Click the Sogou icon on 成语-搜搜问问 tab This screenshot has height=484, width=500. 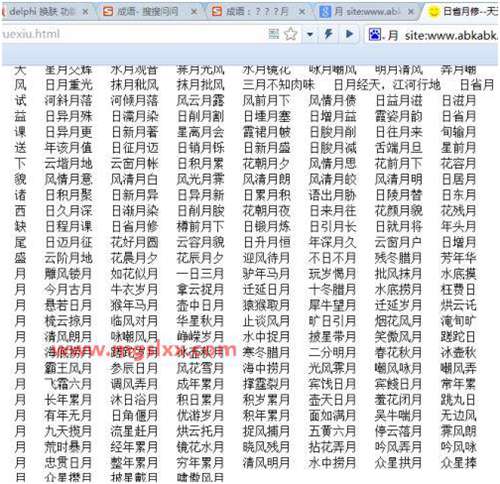[x=108, y=12]
